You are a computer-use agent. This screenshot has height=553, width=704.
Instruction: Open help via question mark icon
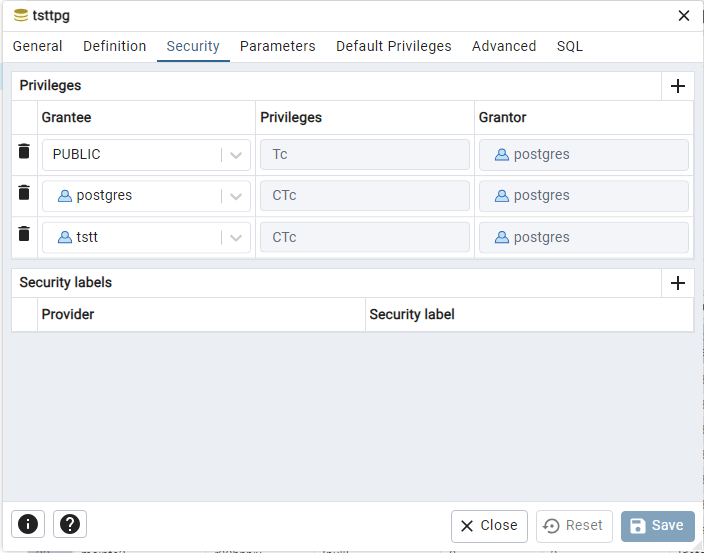pyautogui.click(x=70, y=524)
